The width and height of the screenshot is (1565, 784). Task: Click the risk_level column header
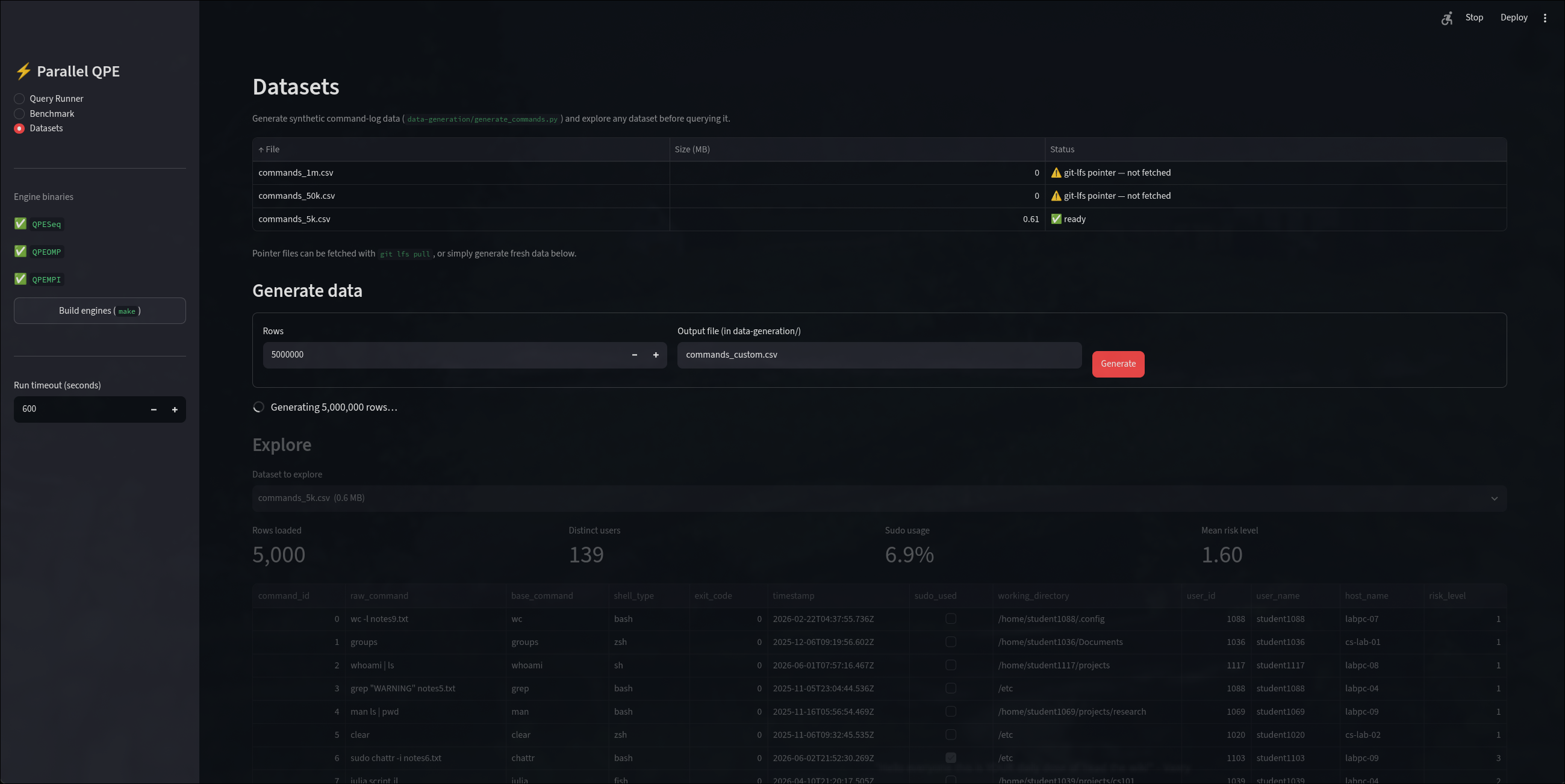pyautogui.click(x=1466, y=596)
